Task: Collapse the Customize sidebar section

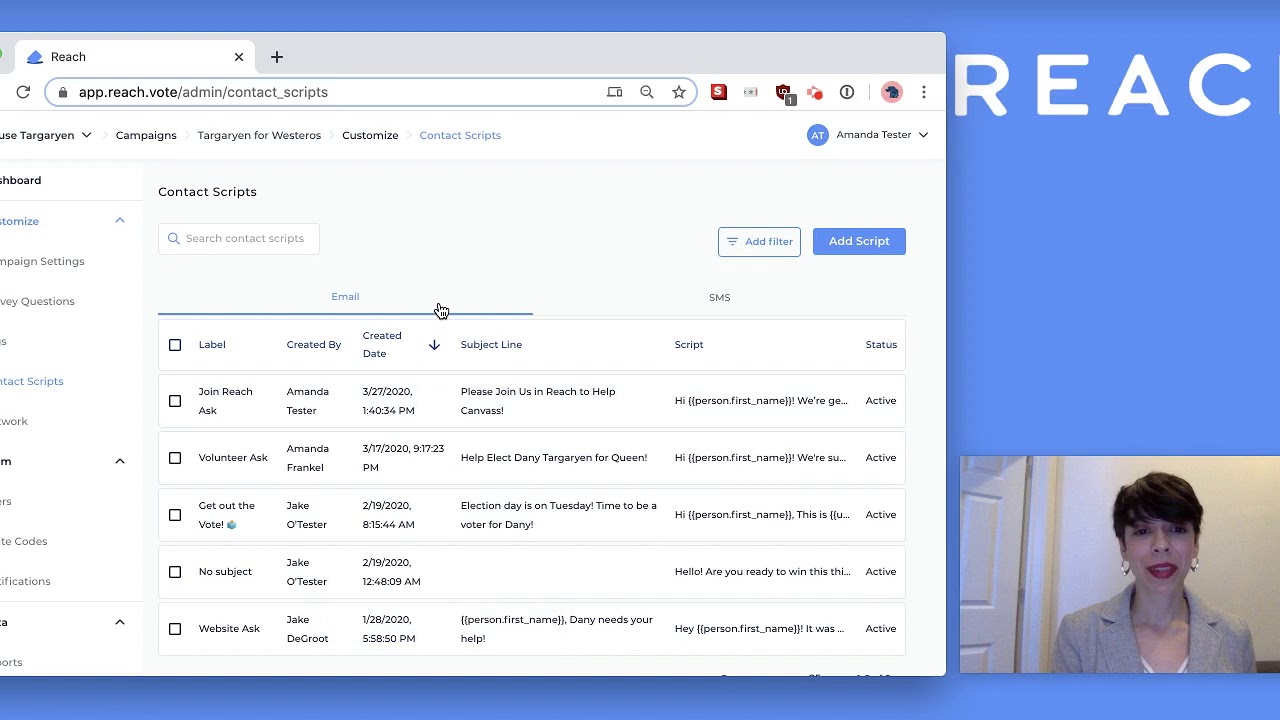Action: [x=120, y=221]
